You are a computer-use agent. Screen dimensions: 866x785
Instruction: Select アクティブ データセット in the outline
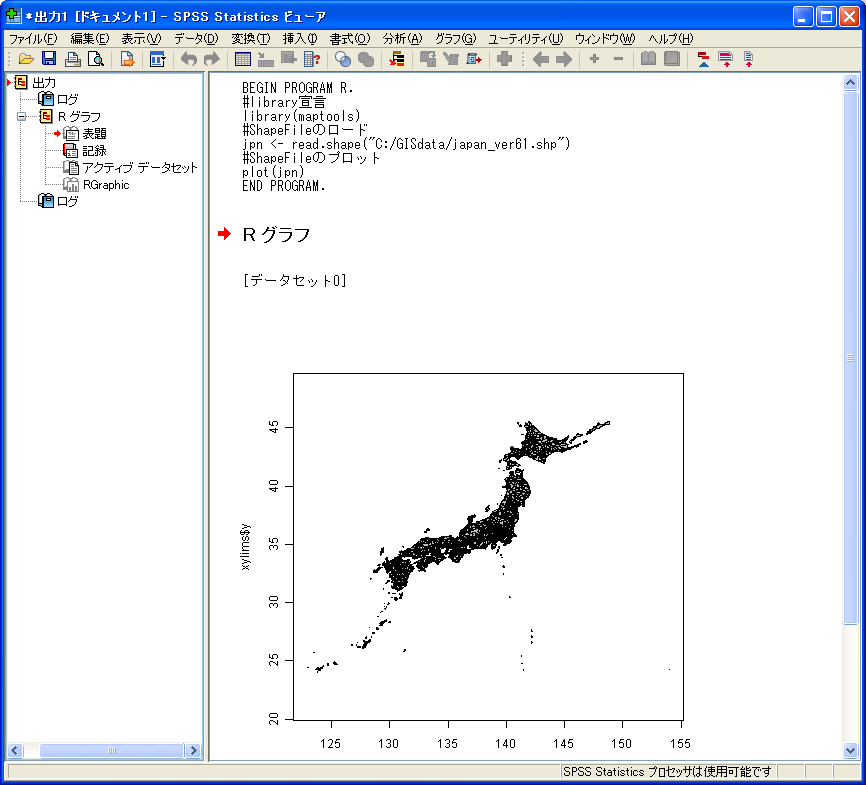pos(139,167)
